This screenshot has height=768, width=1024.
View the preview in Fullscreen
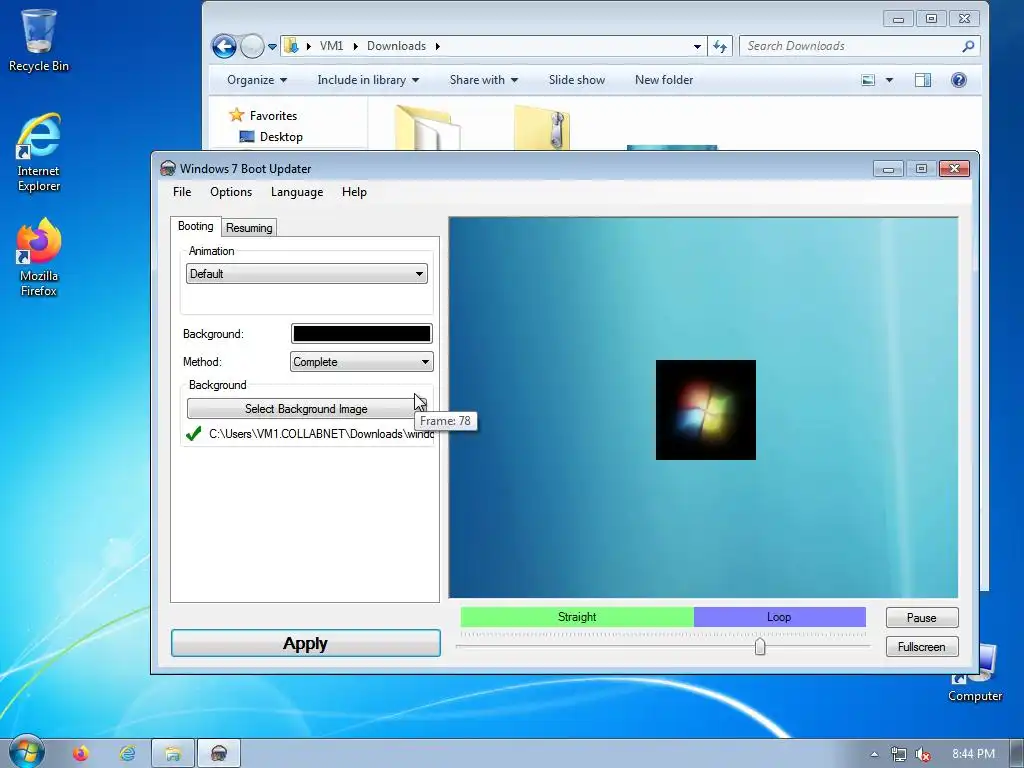pyautogui.click(x=921, y=647)
